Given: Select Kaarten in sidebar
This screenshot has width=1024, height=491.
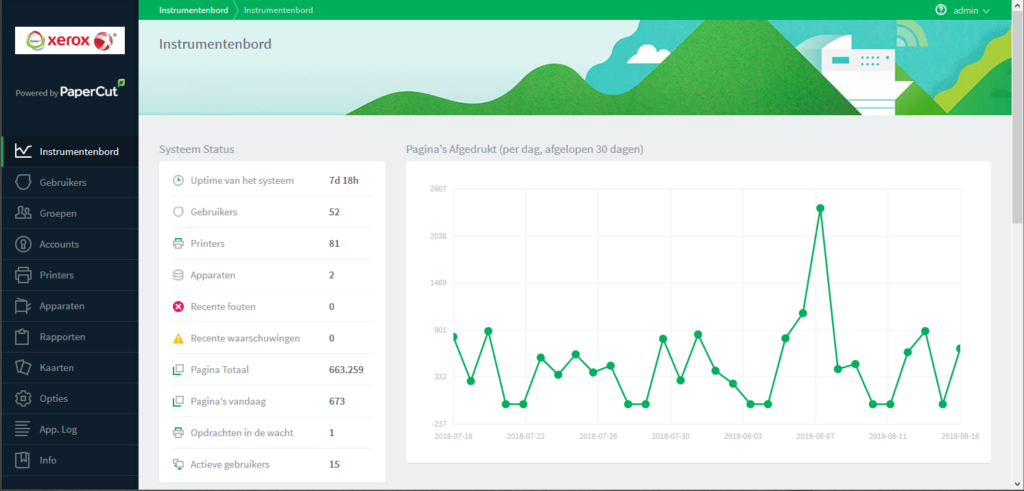Looking at the screenshot, I should 69,368.
